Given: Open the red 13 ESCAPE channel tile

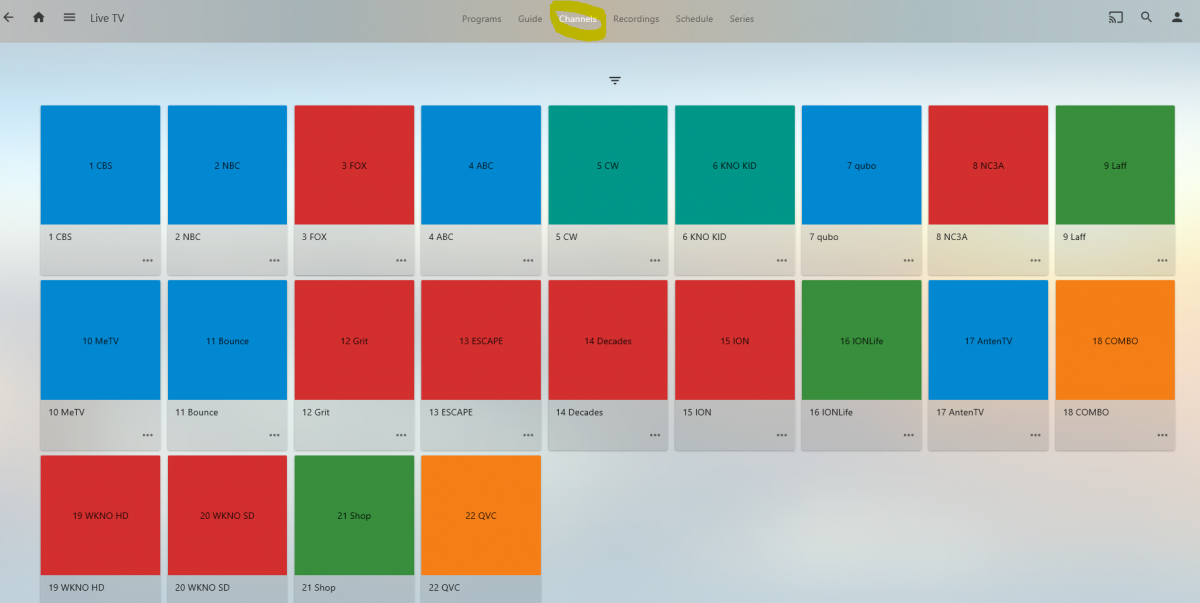Looking at the screenshot, I should coord(481,340).
